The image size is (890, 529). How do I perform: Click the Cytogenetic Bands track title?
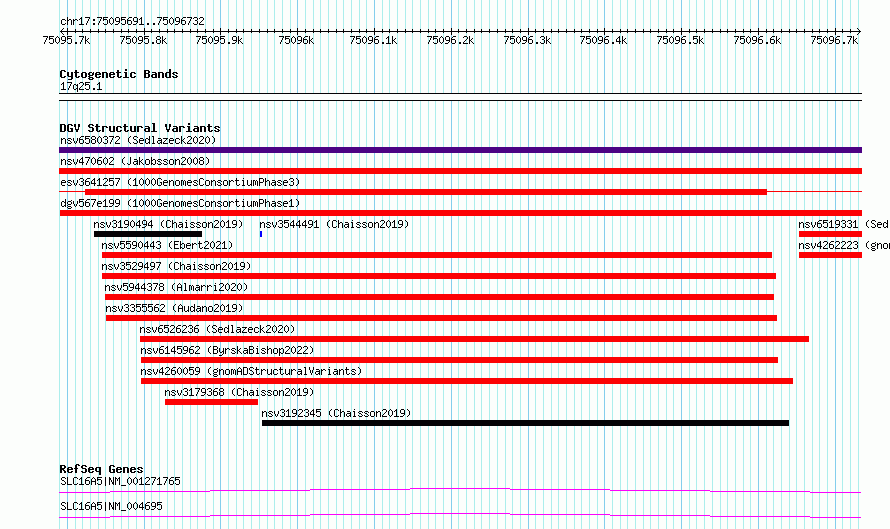click(x=119, y=74)
